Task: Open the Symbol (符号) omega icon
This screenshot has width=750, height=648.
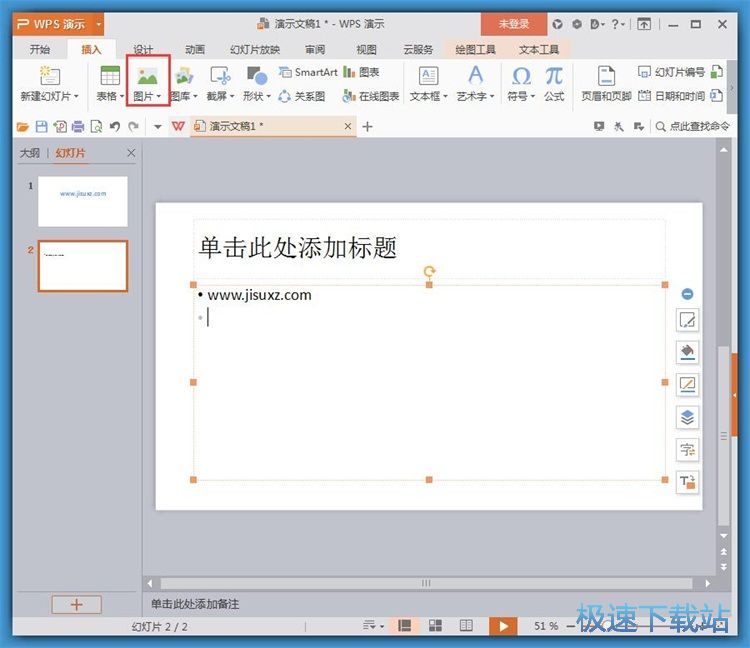Action: click(x=521, y=77)
